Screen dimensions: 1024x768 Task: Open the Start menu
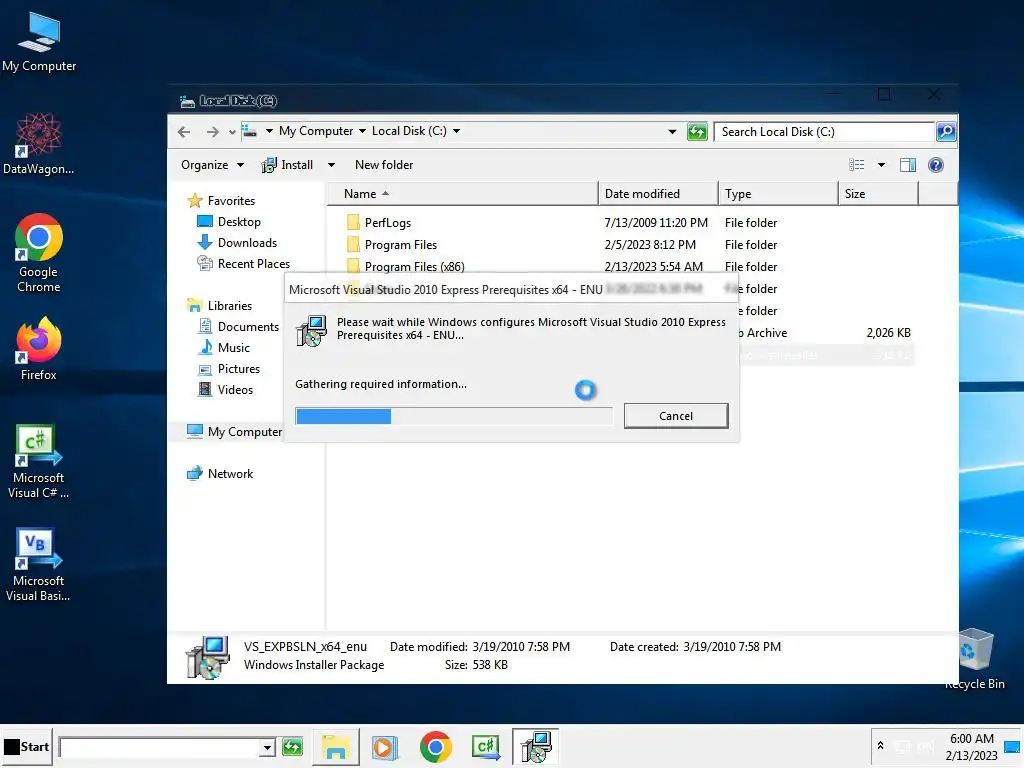click(27, 746)
